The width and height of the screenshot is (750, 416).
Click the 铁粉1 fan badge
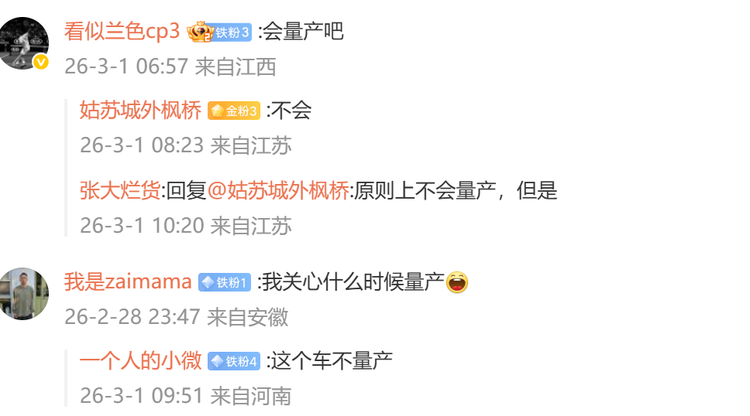click(x=225, y=283)
